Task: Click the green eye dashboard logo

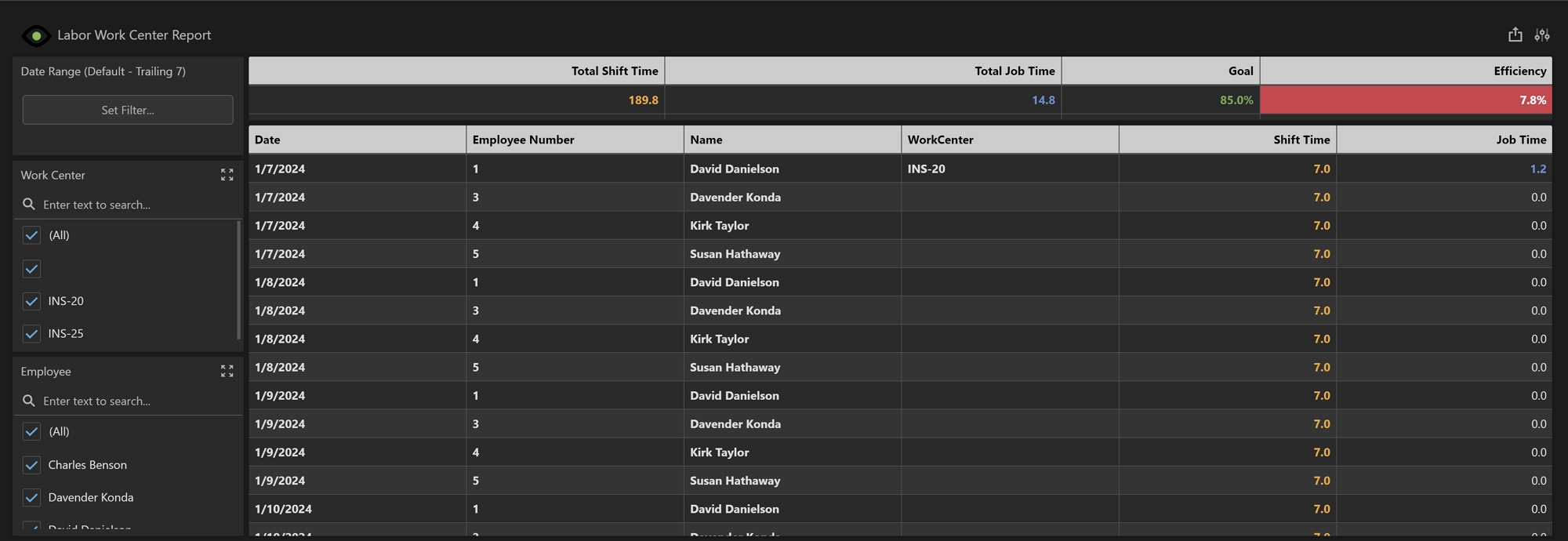Action: click(x=36, y=35)
